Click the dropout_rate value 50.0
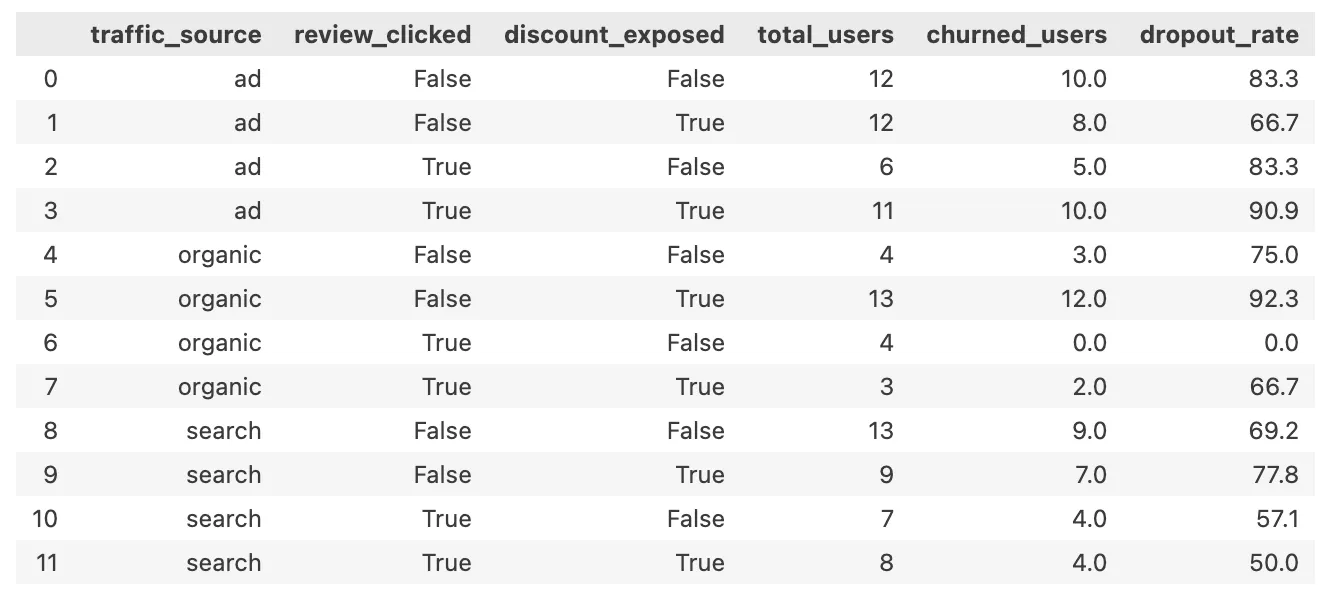 [1274, 563]
